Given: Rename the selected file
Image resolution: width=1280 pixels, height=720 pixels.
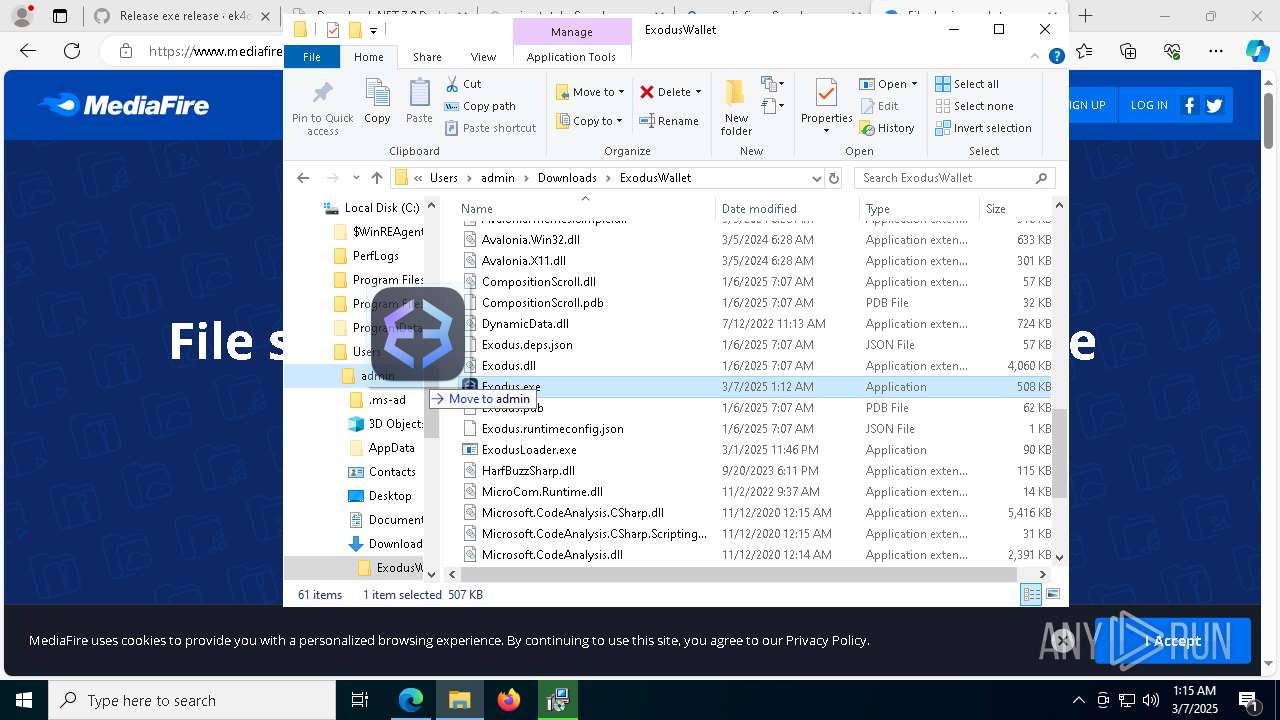Looking at the screenshot, I should click(x=669, y=121).
